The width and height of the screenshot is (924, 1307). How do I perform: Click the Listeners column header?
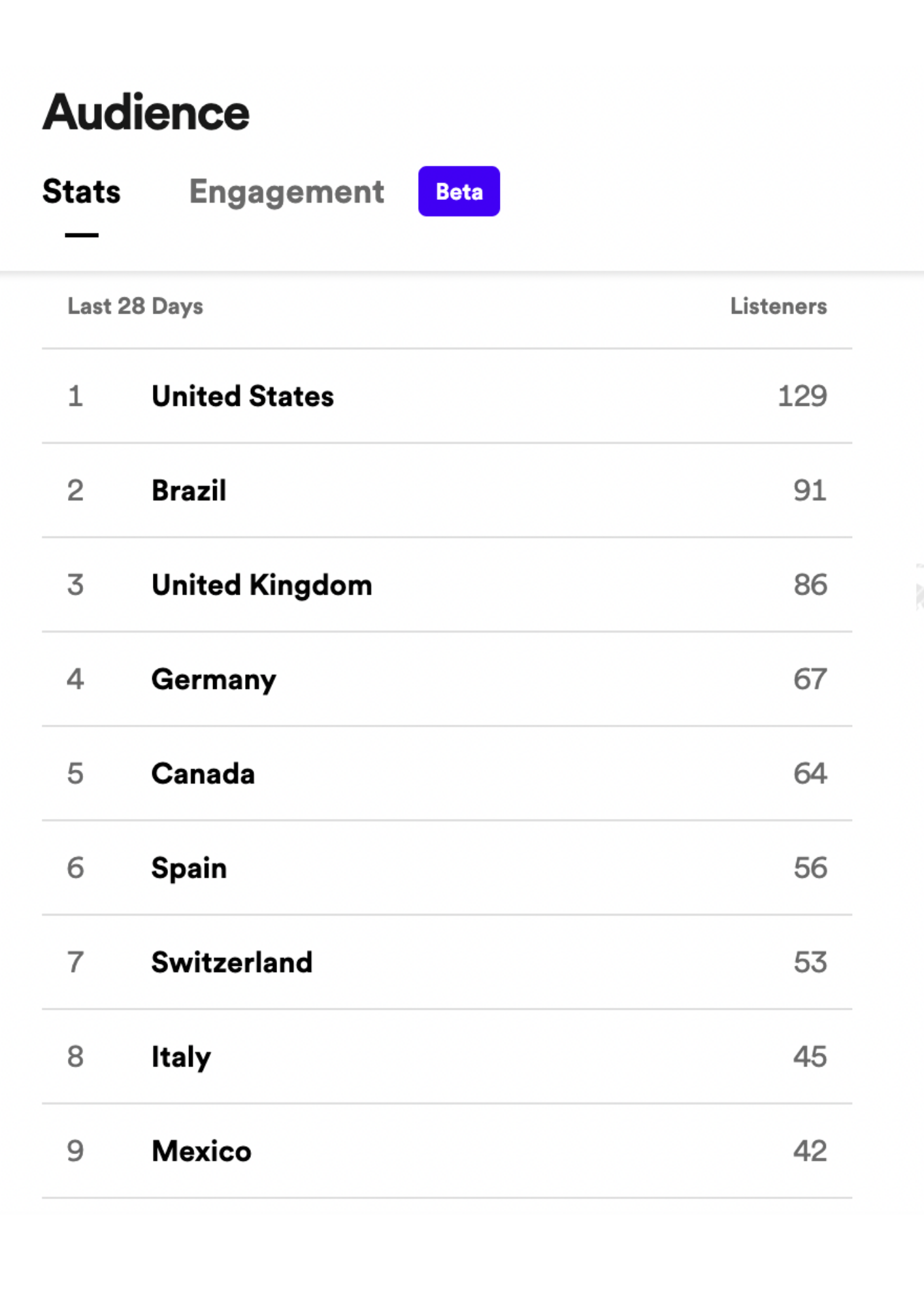coord(778,306)
